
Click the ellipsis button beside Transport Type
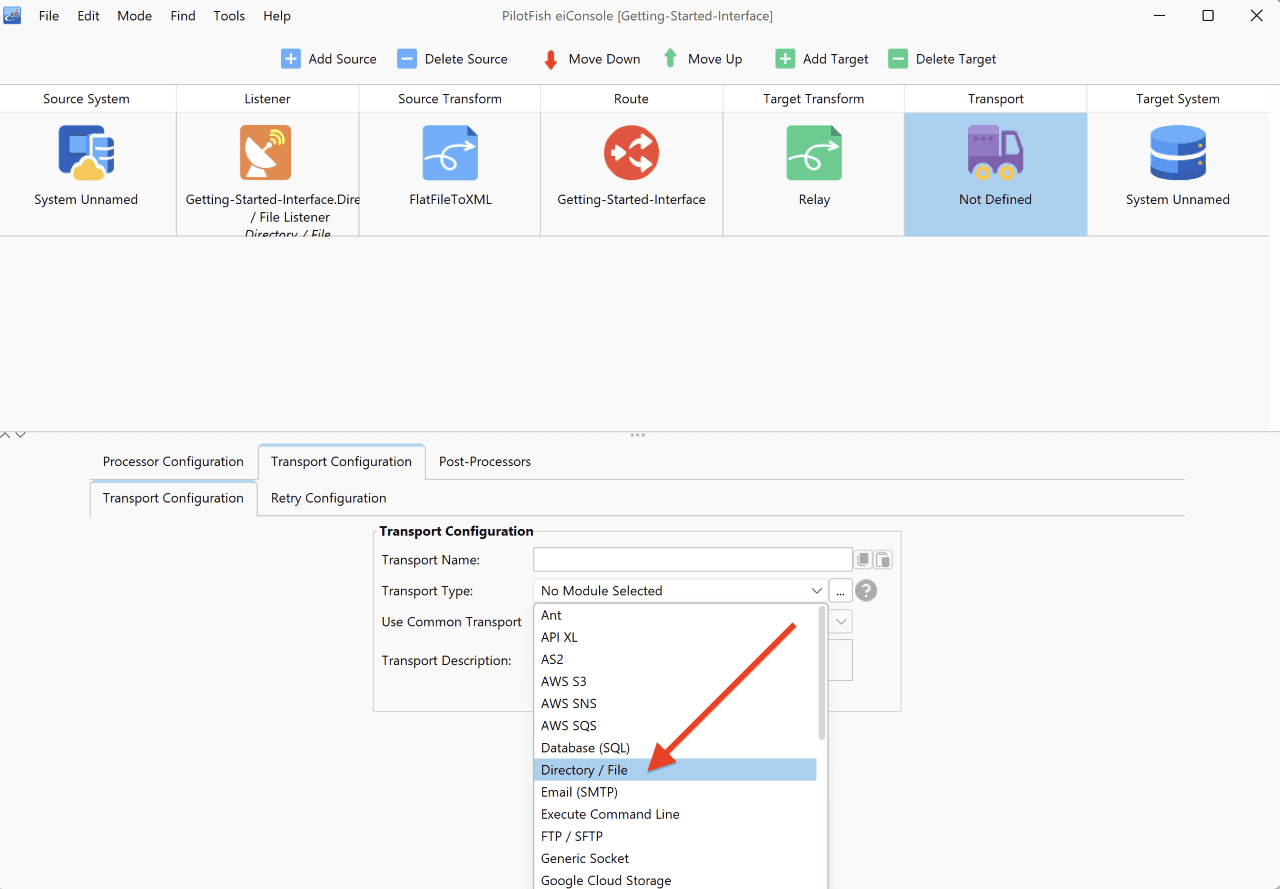[840, 591]
